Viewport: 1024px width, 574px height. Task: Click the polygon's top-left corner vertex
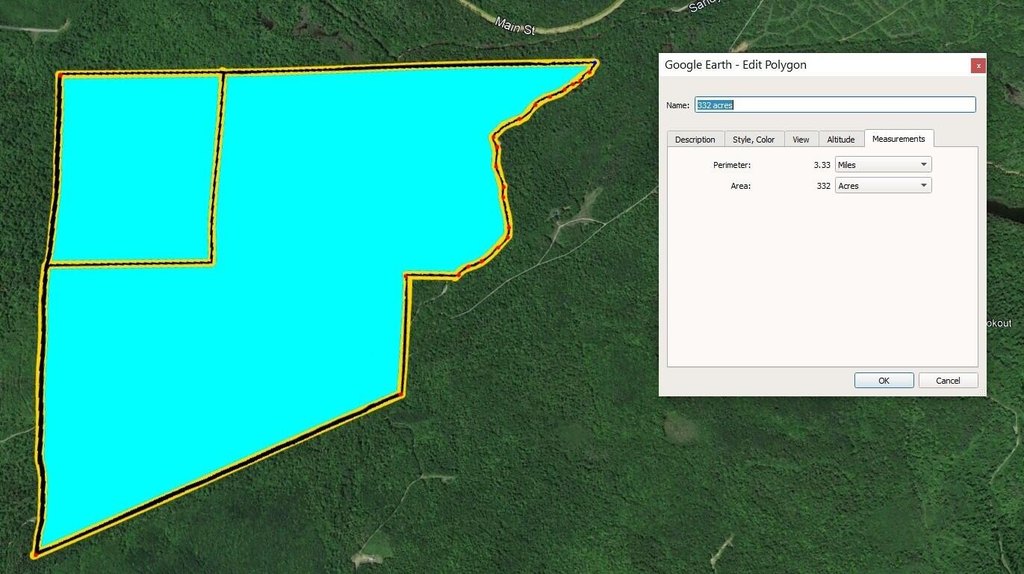coord(59,75)
